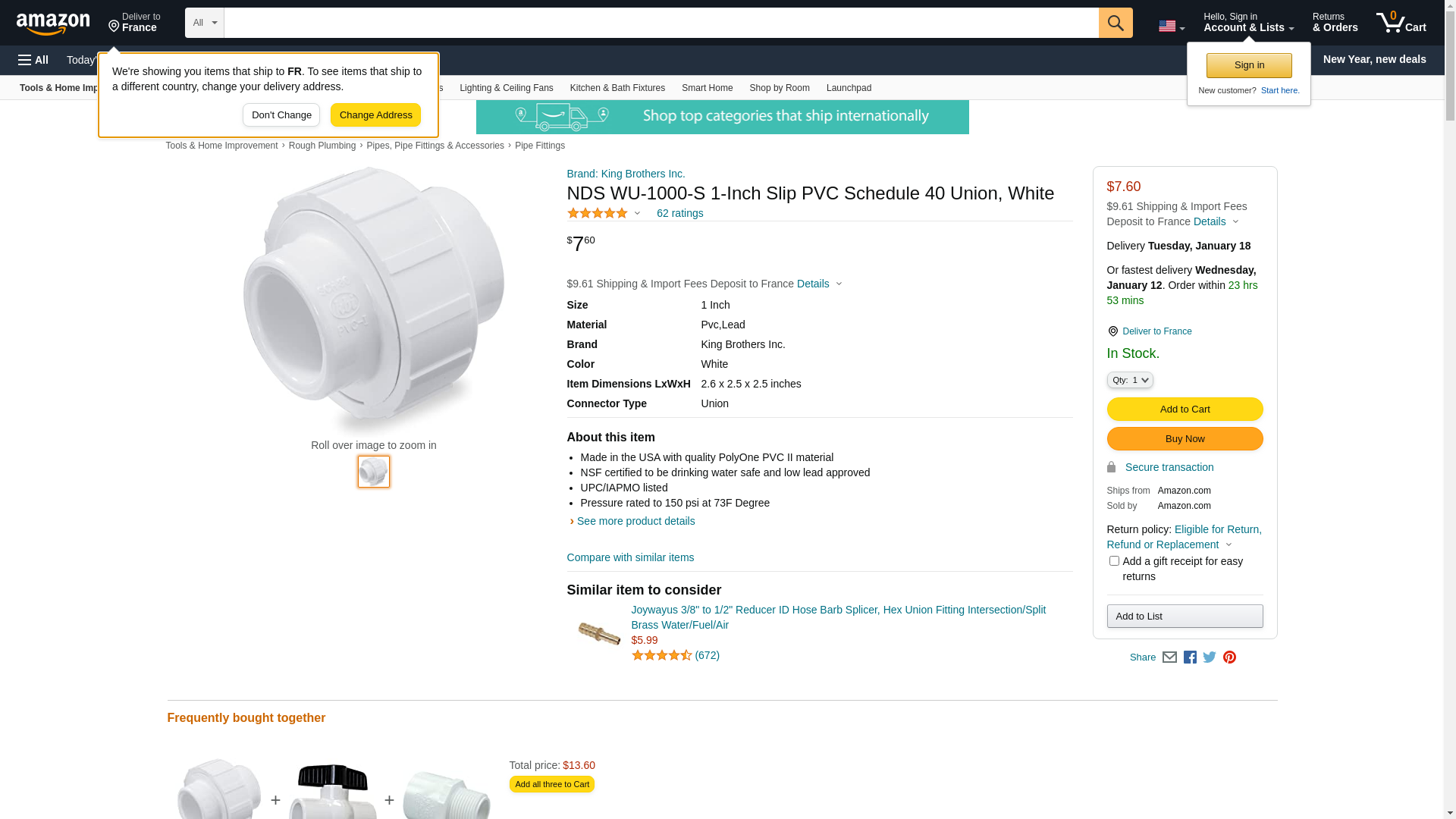
Task: Open Lighting & Ceiling Fans category
Action: pos(506,88)
